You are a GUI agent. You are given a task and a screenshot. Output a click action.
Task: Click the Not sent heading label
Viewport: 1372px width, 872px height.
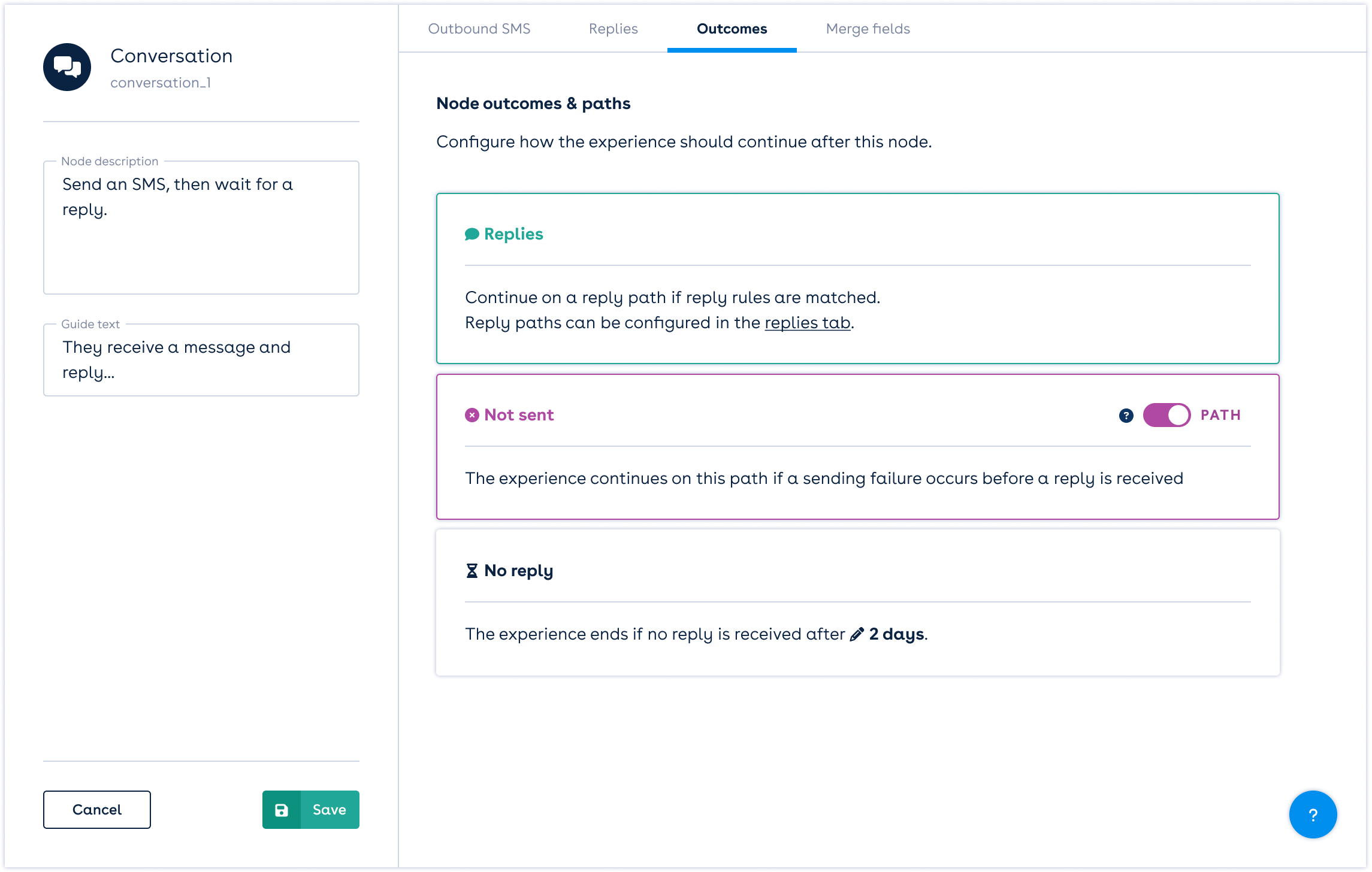(x=519, y=415)
